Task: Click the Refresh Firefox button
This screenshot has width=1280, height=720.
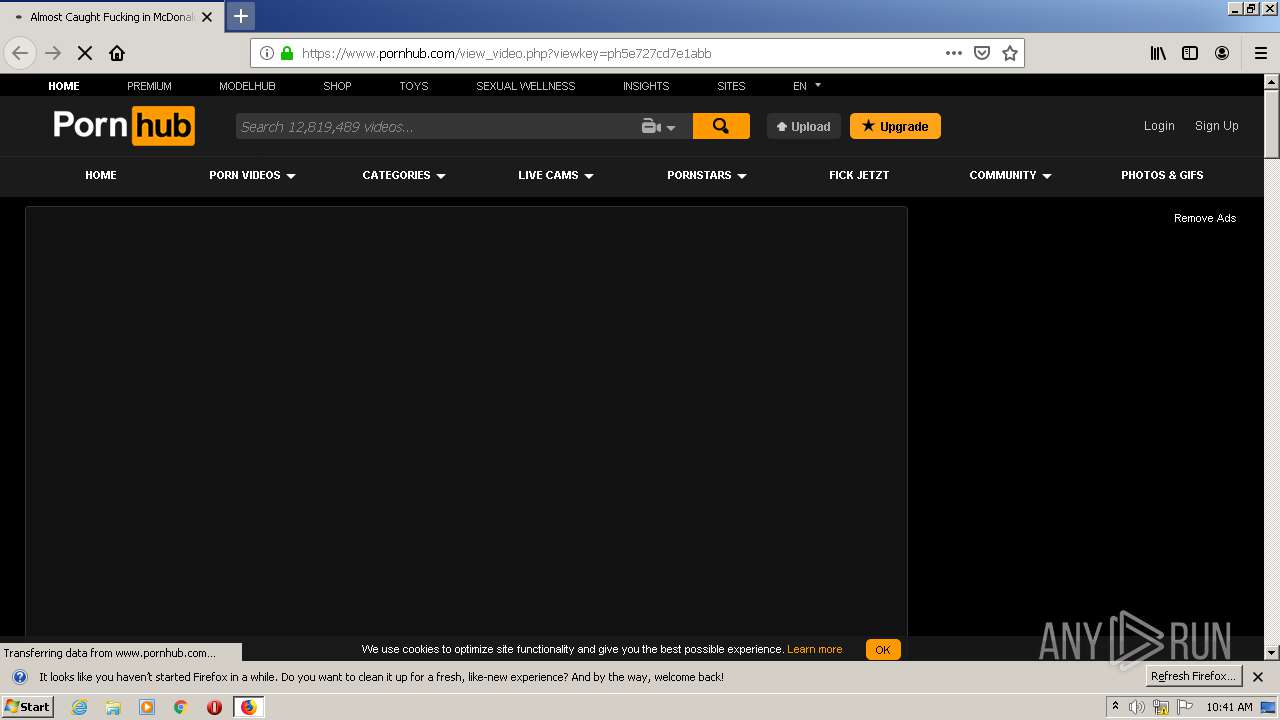Action: coord(1193,676)
